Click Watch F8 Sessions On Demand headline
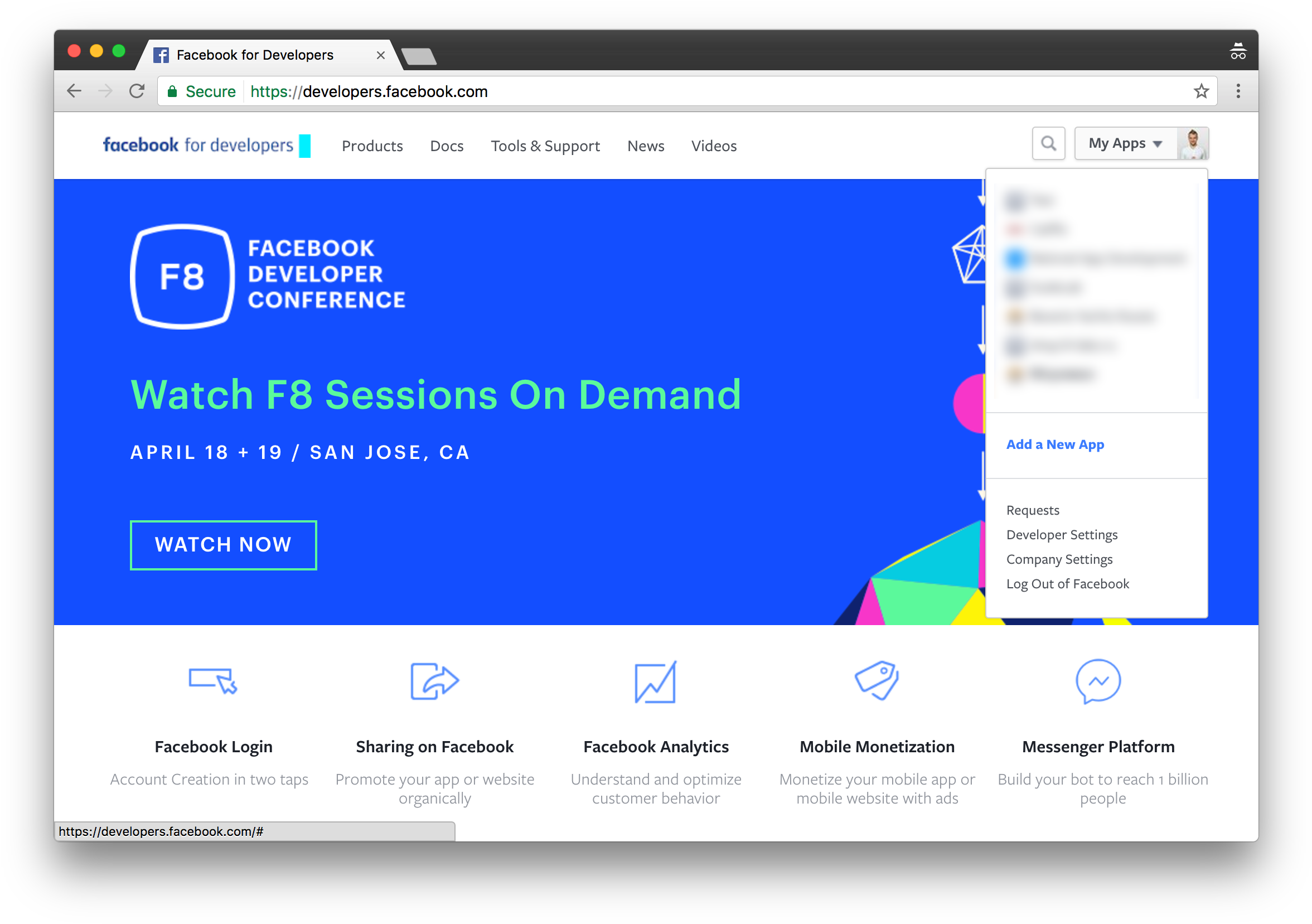Viewport: 1312px width, 924px height. [435, 394]
